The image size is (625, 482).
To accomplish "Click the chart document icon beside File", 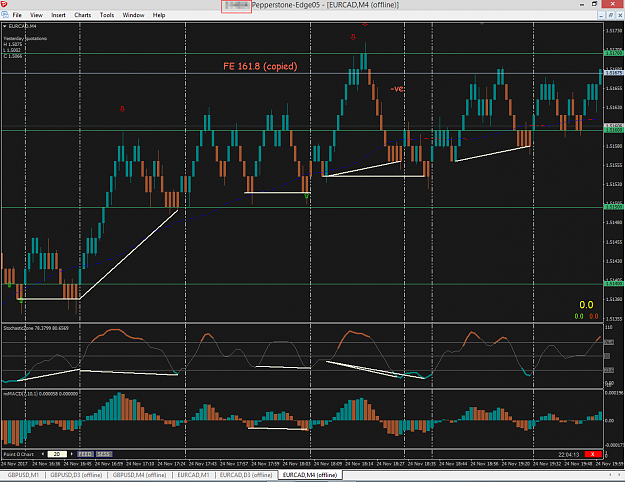I will point(5,15).
